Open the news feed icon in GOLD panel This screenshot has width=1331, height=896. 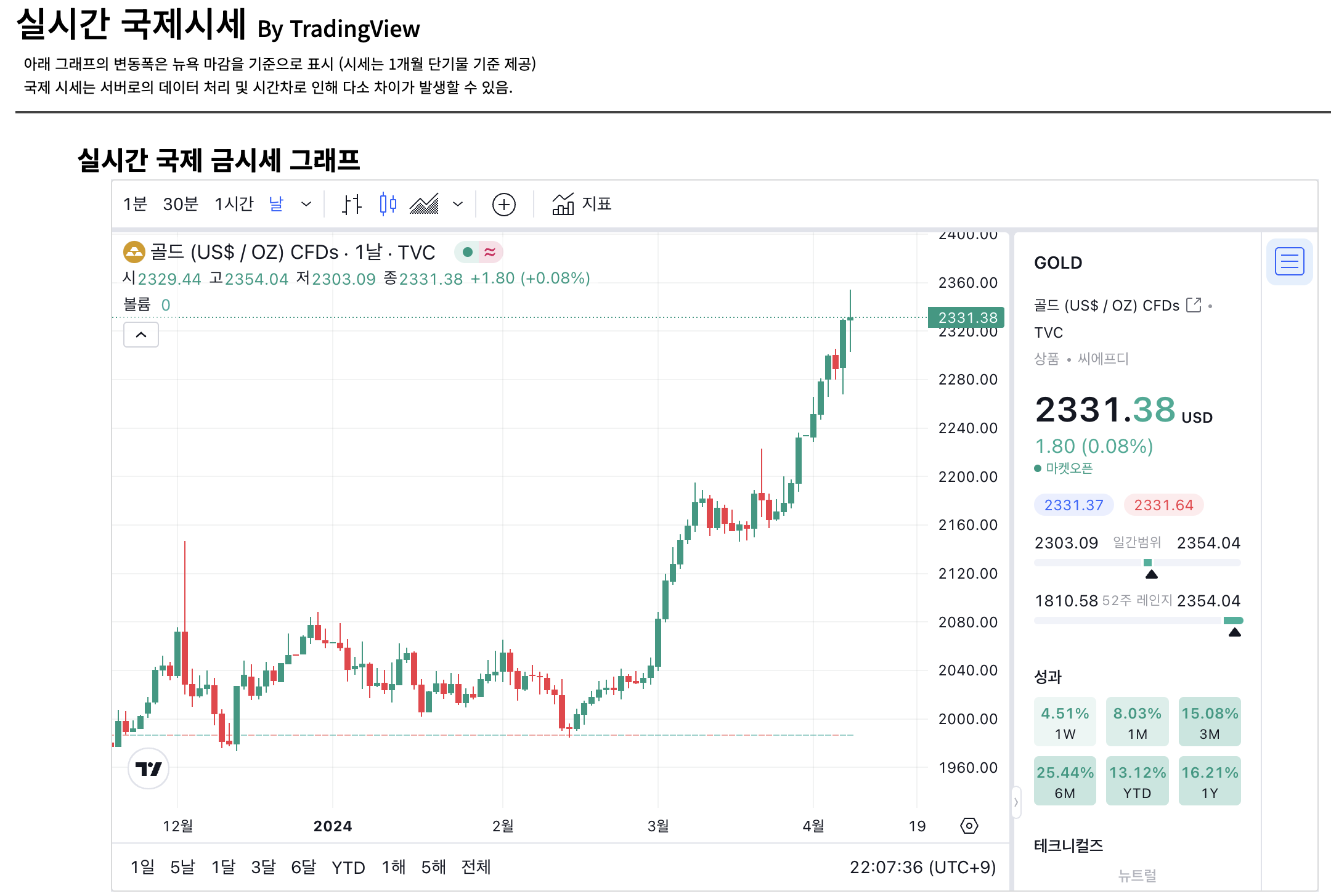point(1290,262)
